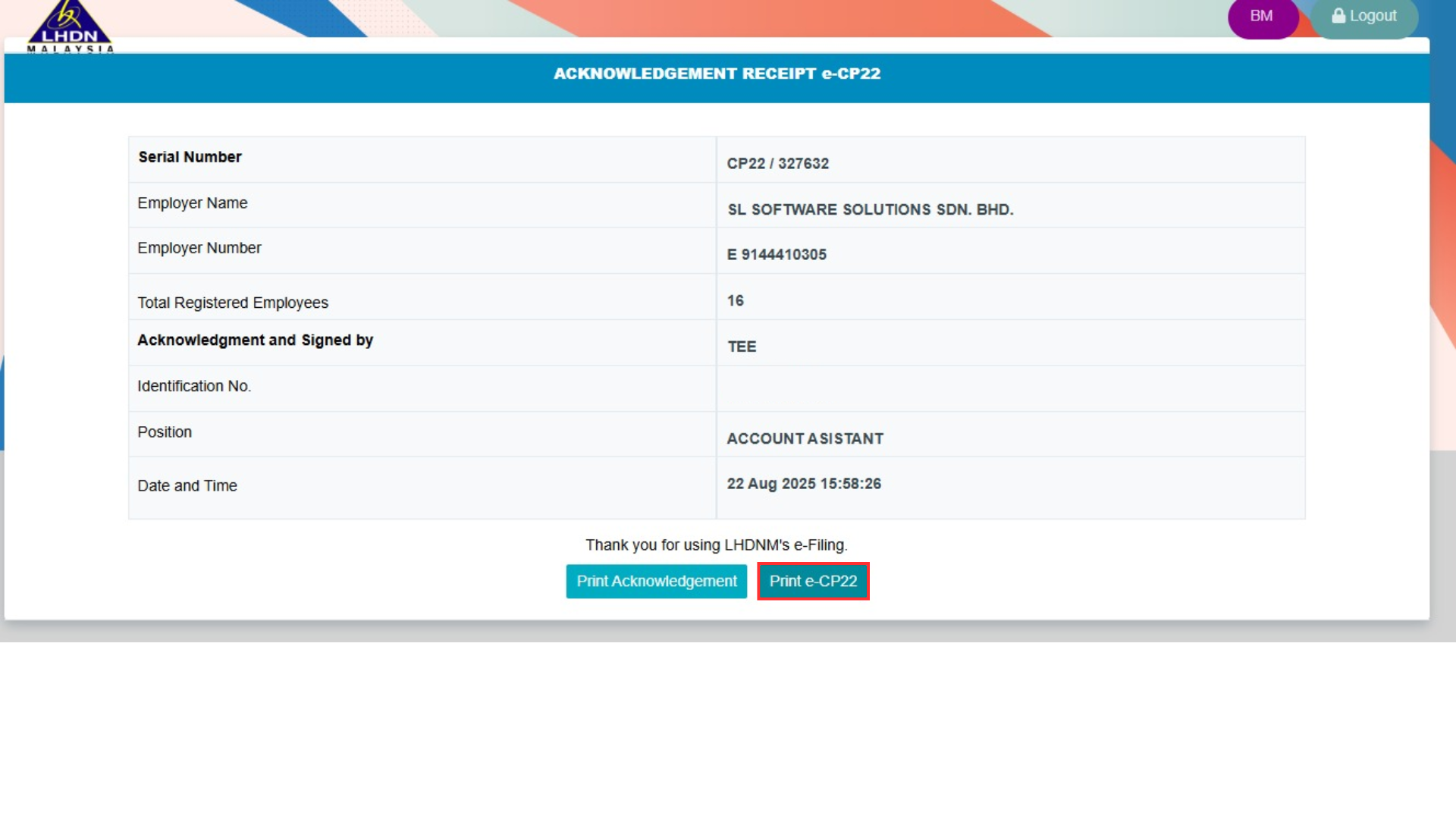Click Acknowledgement Receipt e-CP22 header bar
The width and height of the screenshot is (1456, 819).
coord(717,74)
